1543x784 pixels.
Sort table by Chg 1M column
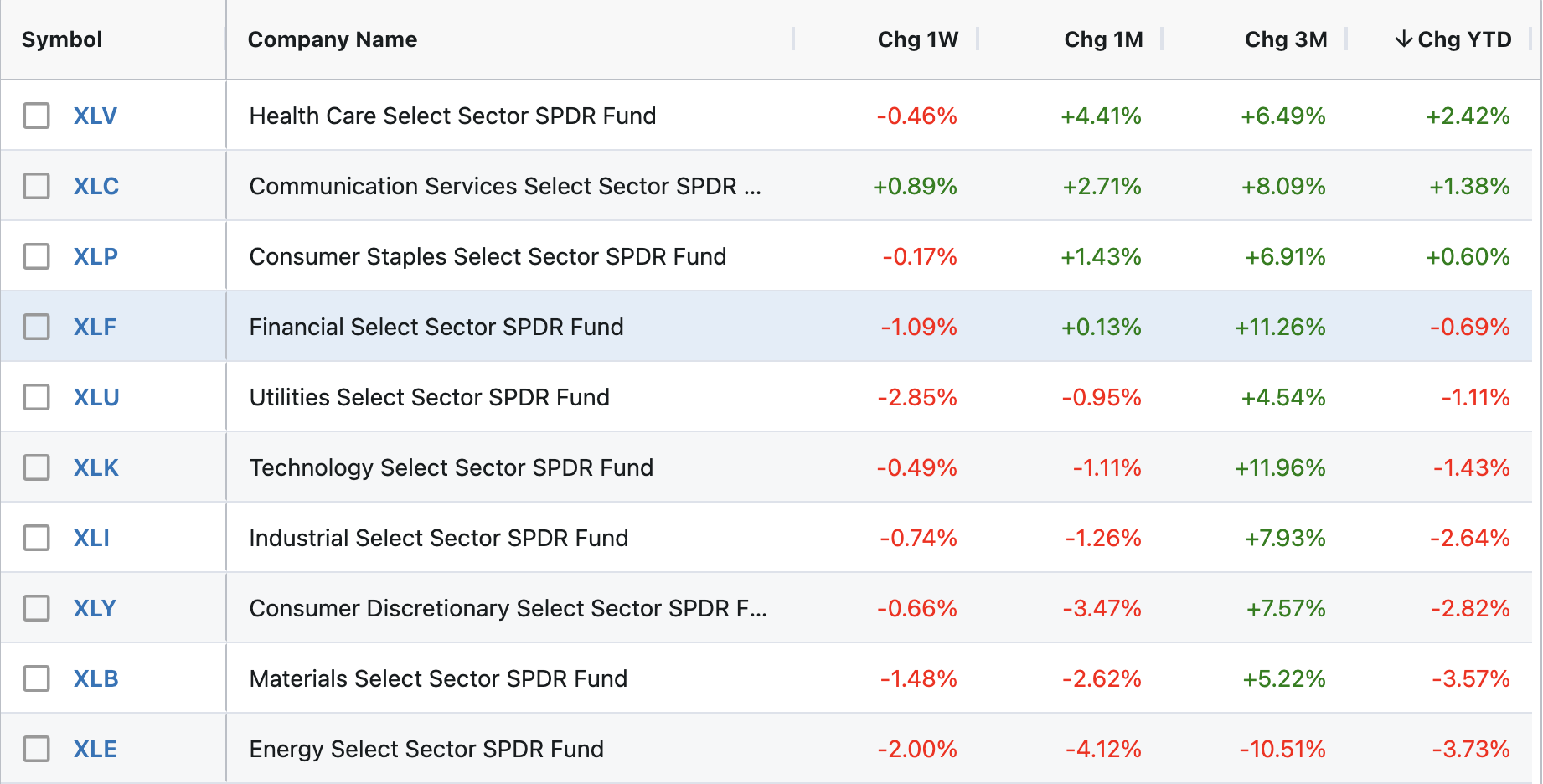point(1103,39)
